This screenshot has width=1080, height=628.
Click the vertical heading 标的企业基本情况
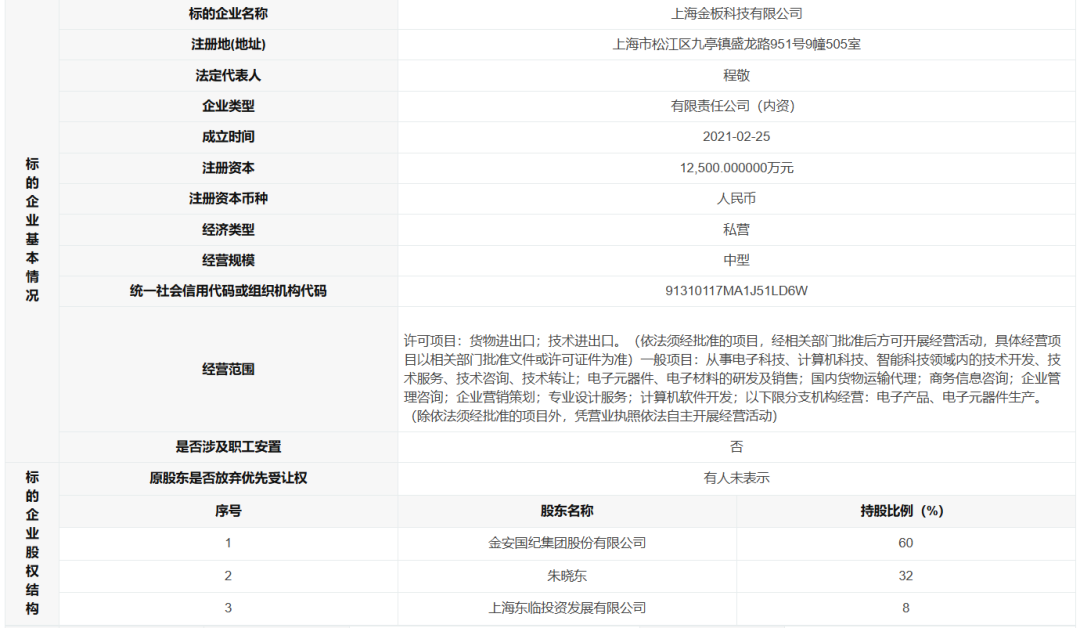coord(32,229)
